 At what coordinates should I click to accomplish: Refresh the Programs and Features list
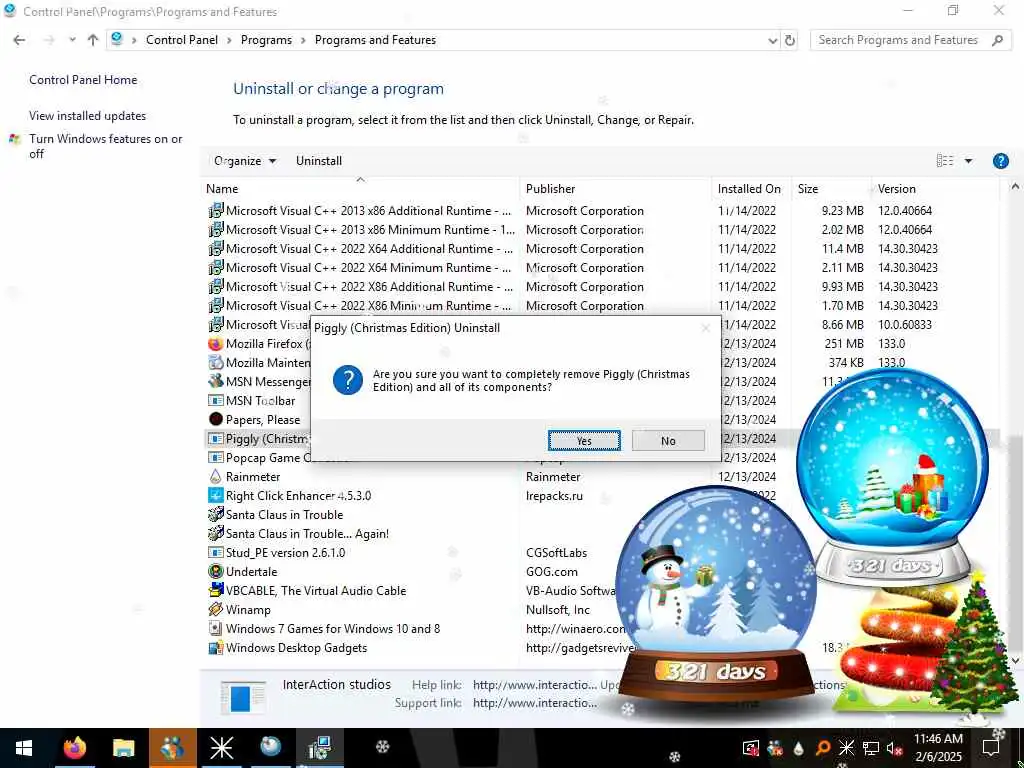(790, 40)
